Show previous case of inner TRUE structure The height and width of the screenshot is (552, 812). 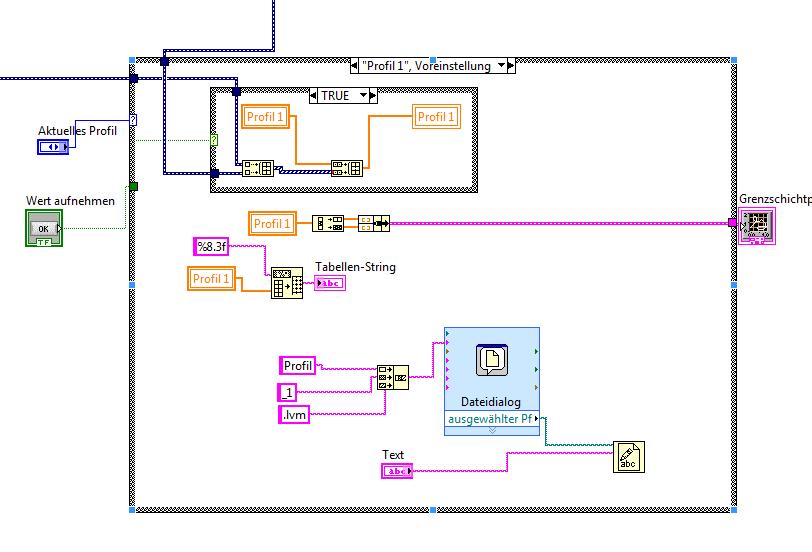tap(313, 95)
